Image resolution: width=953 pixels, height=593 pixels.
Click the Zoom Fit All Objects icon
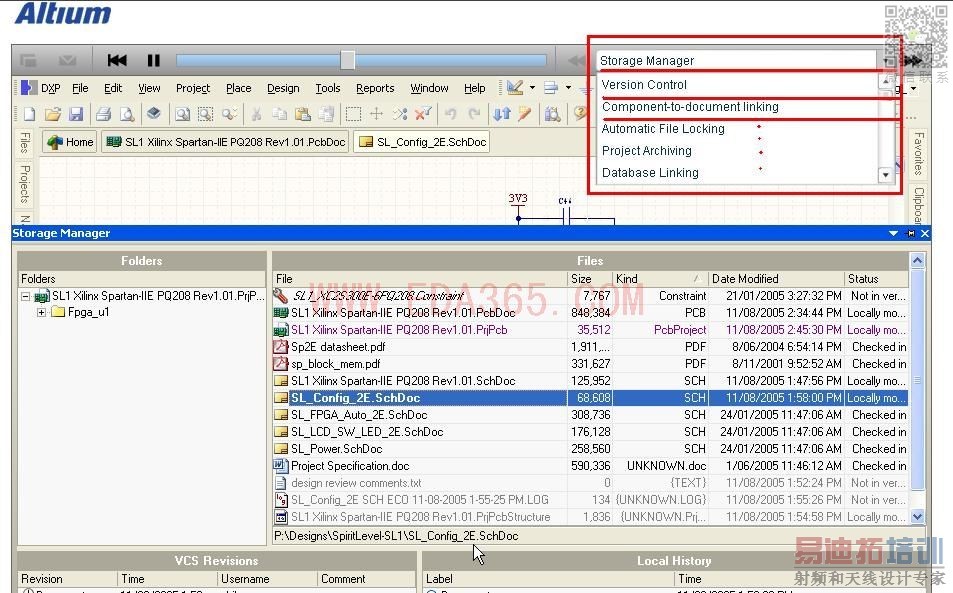point(182,114)
